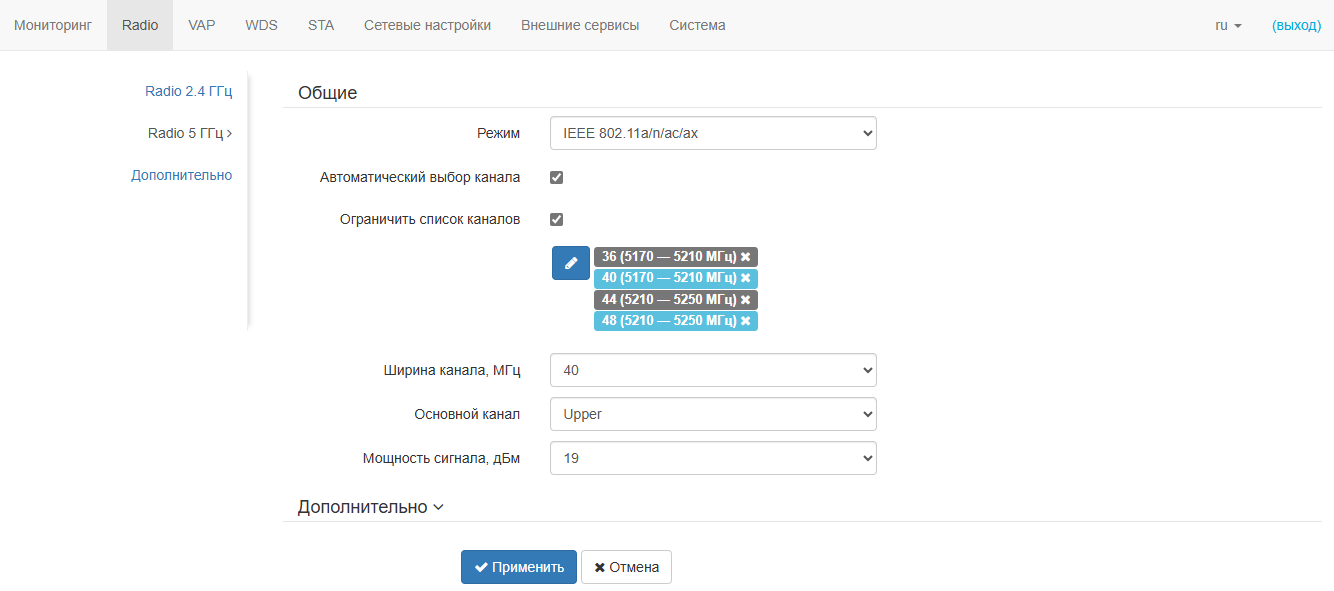Click the Применить apply button
1334x591 pixels.
click(519, 567)
